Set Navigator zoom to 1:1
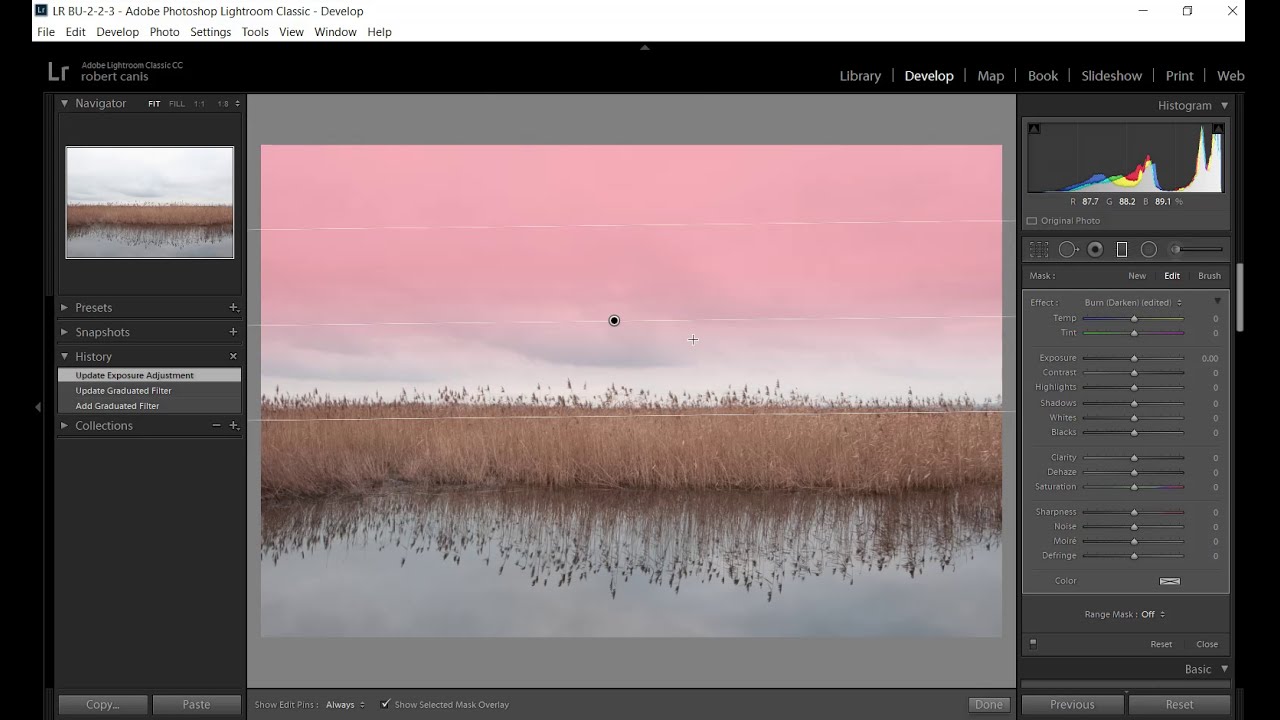Image resolution: width=1280 pixels, height=720 pixels. coord(199,104)
